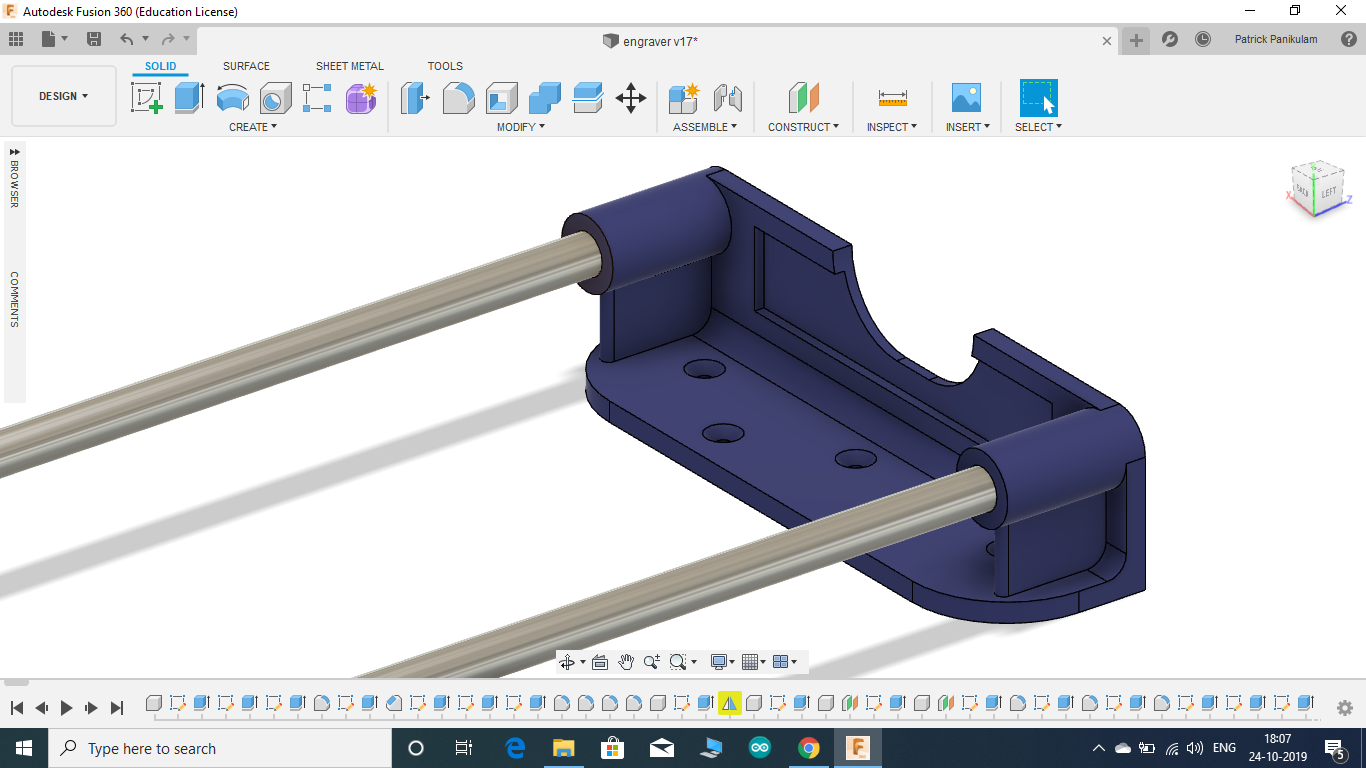
Task: Toggle grid display settings
Action: tap(747, 661)
